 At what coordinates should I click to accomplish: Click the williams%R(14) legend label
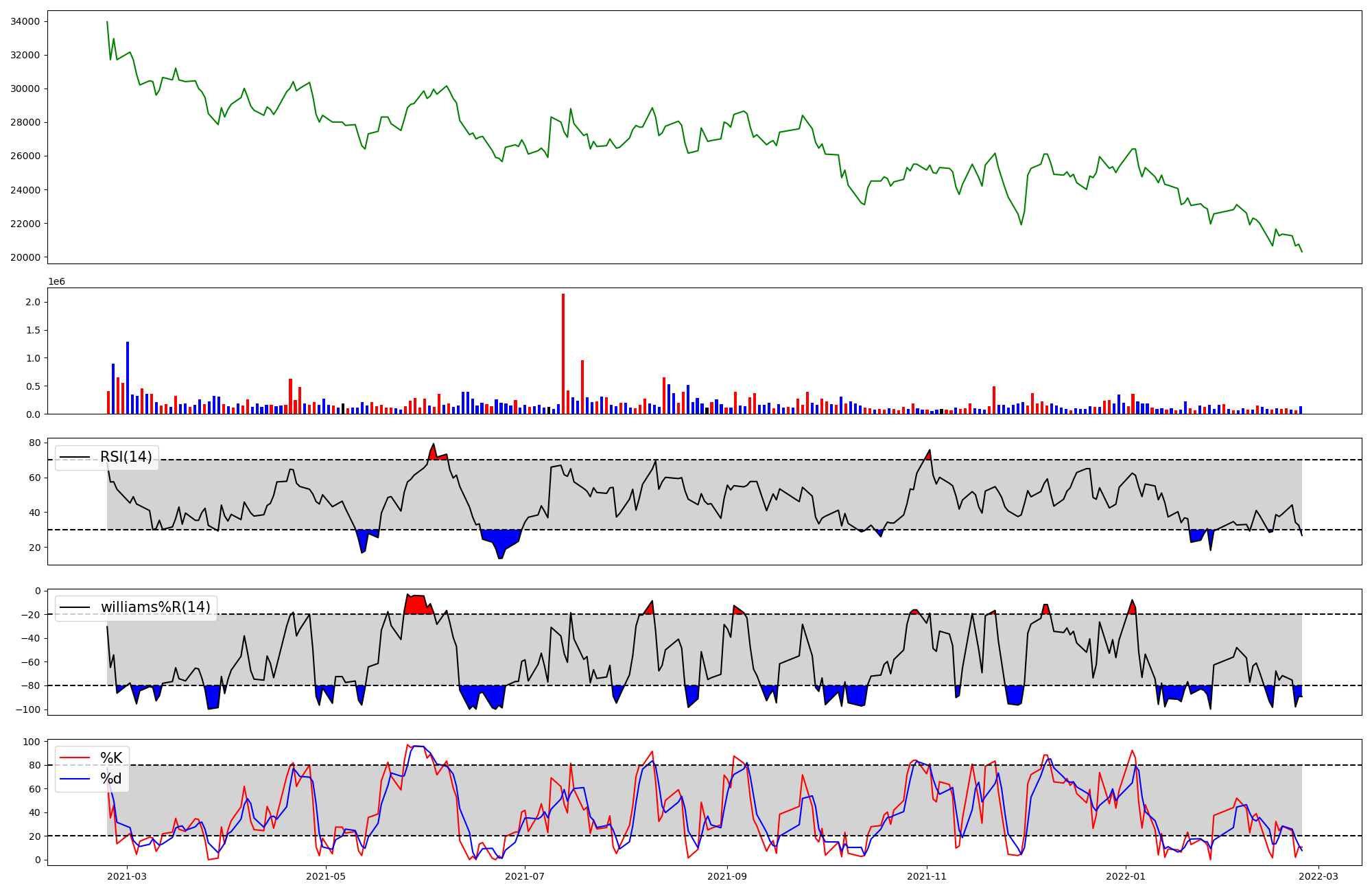(x=156, y=607)
